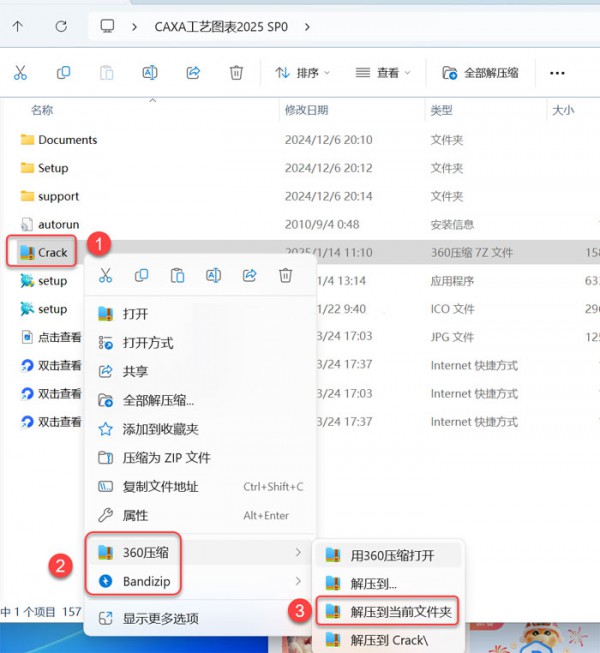
Task: Click the Paste icon in the context menu
Action: point(177,275)
